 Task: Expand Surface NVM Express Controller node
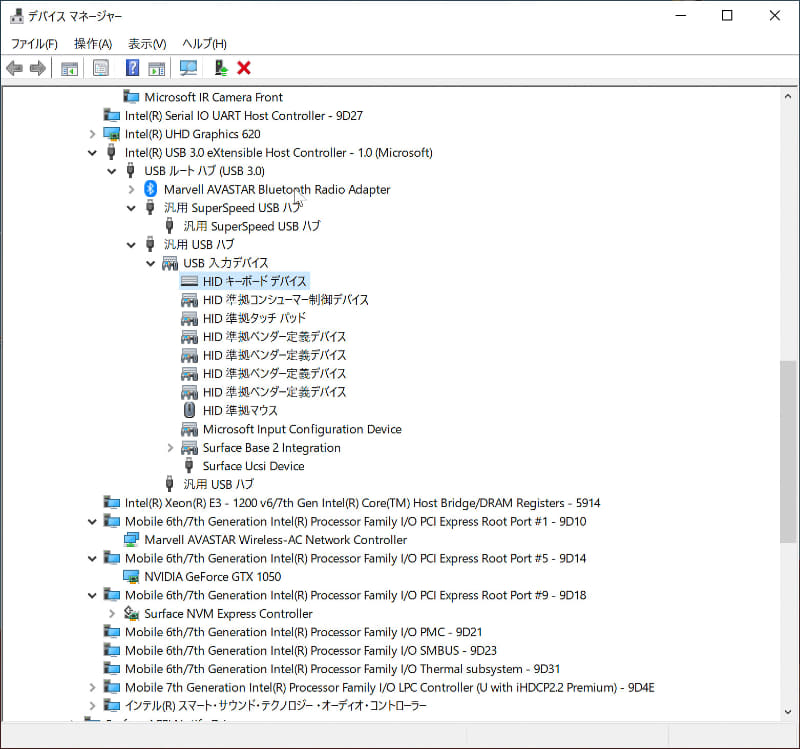click(x=112, y=613)
